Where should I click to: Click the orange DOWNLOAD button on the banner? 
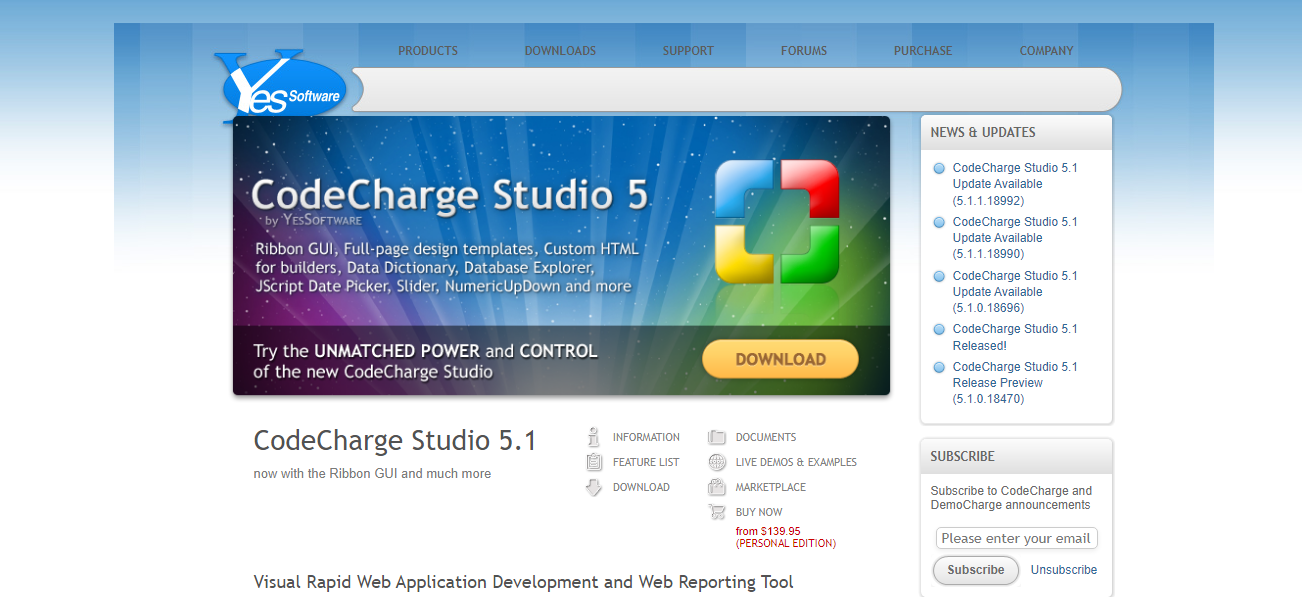pyautogui.click(x=780, y=358)
